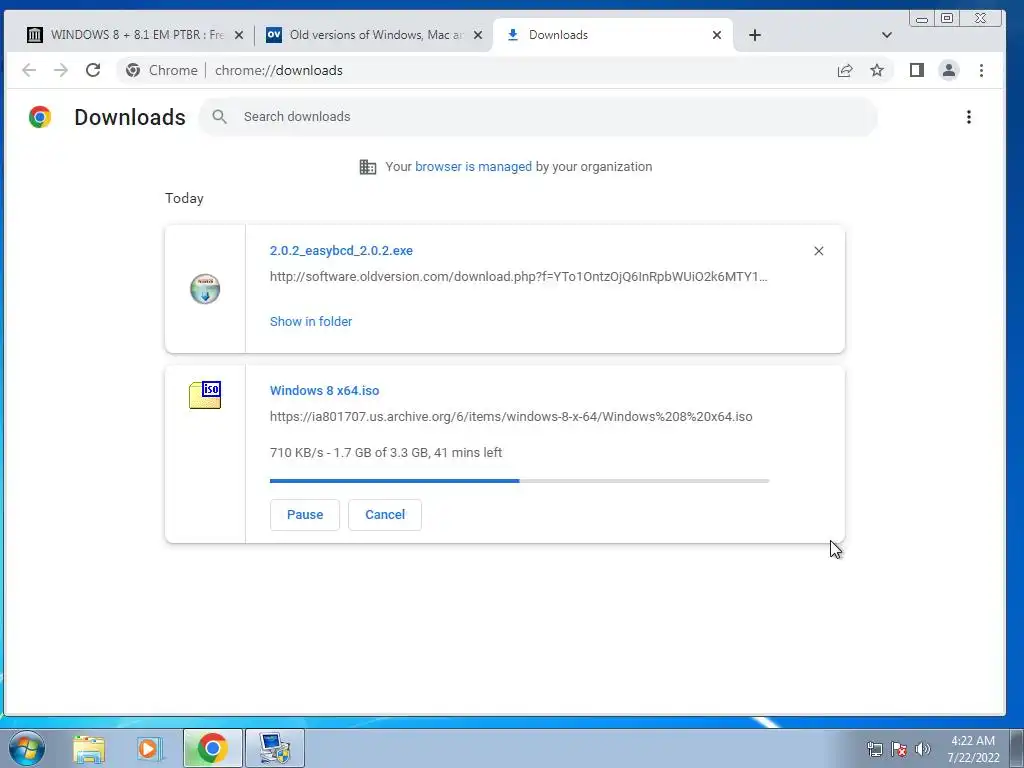Open 2.0.2_easybcd_2.0.2.exe file link
Image resolution: width=1024 pixels, height=768 pixels.
click(341, 251)
